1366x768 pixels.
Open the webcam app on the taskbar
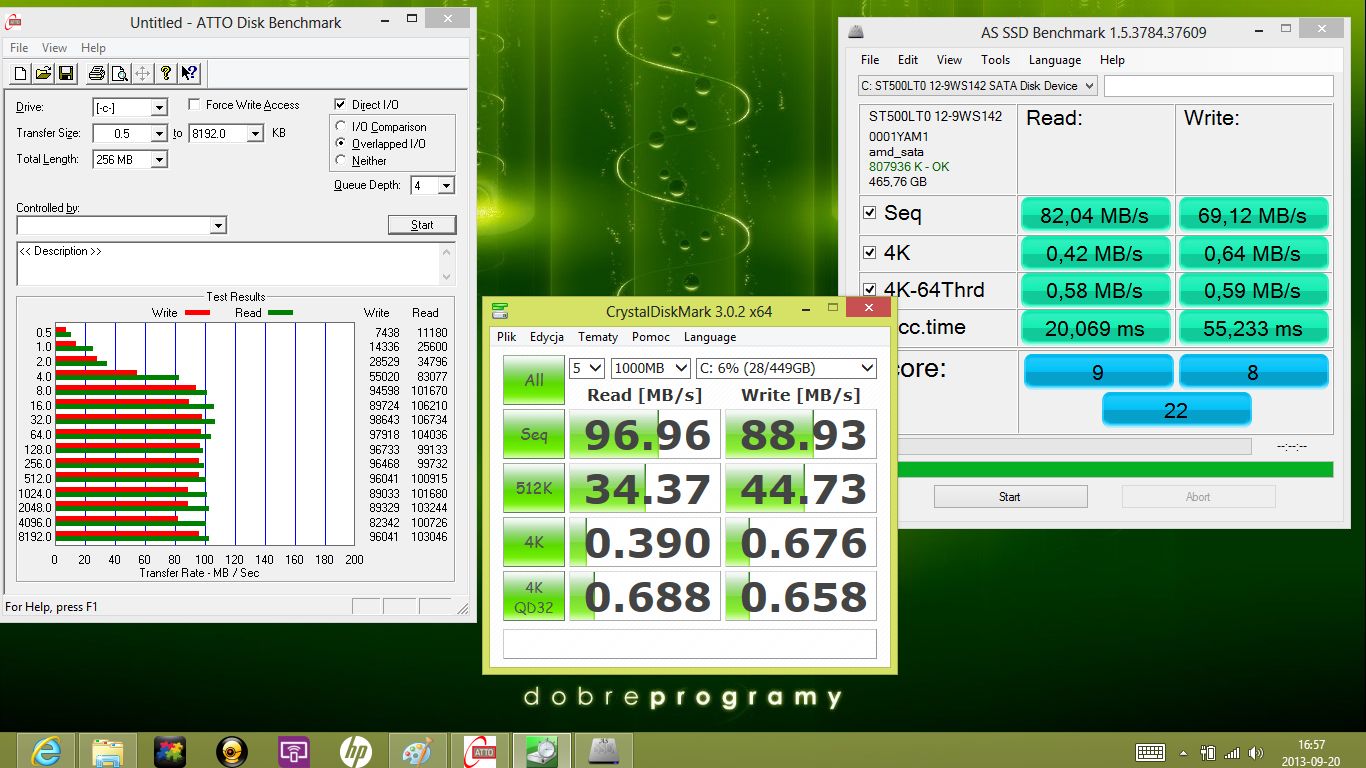tap(232, 750)
